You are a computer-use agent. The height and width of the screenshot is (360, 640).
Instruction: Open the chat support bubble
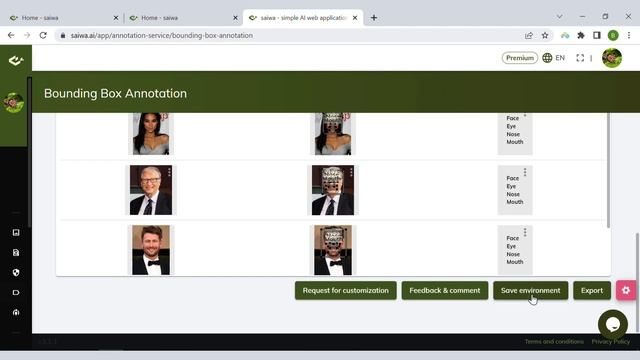tap(613, 324)
